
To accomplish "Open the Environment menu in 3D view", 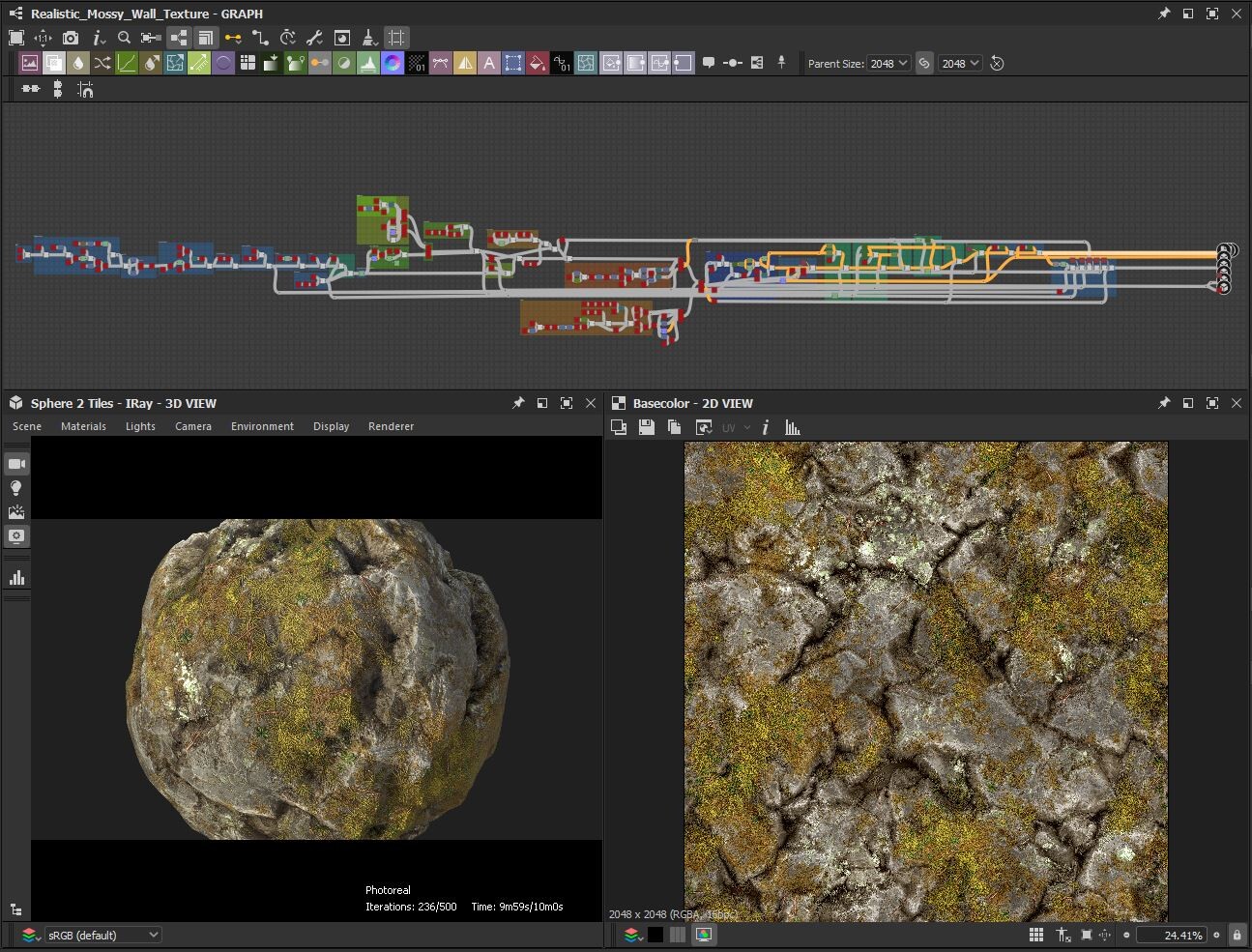I will pos(262,426).
